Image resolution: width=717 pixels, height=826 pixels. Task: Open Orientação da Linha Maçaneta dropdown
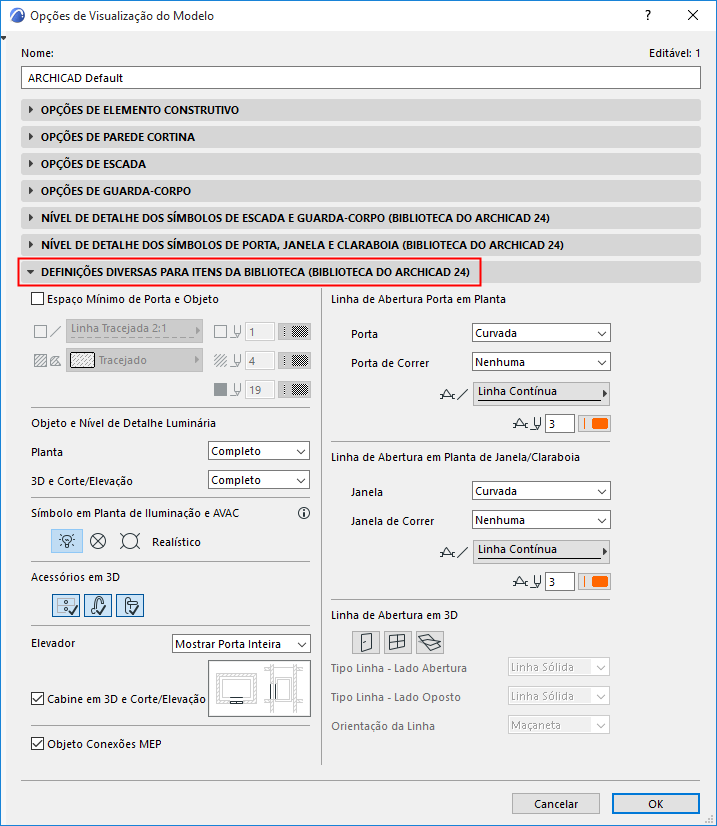[558, 725]
